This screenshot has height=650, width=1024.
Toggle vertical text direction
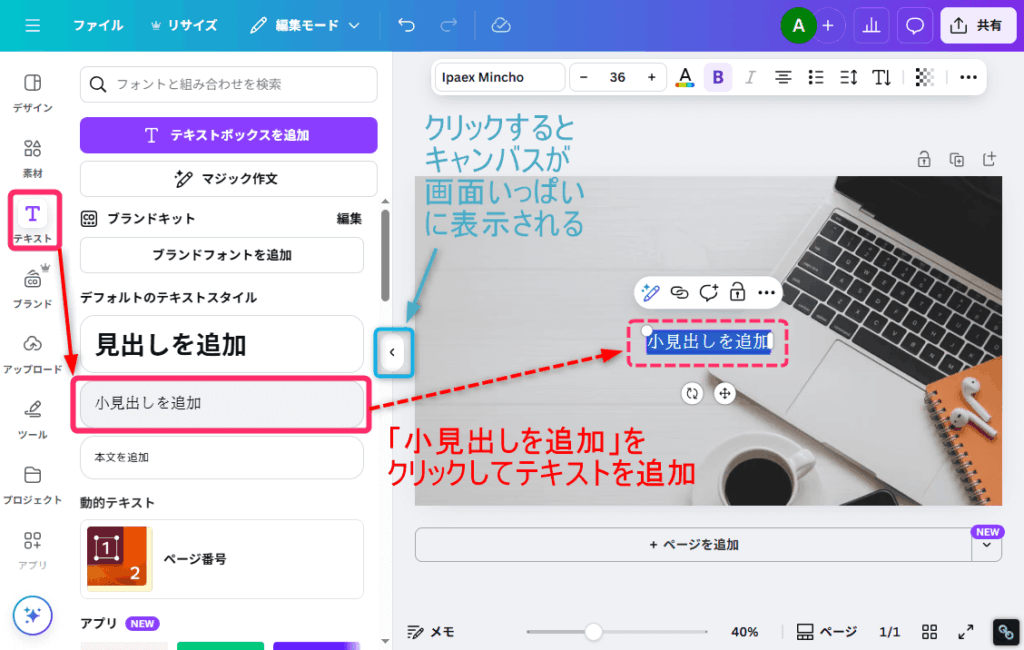point(881,77)
